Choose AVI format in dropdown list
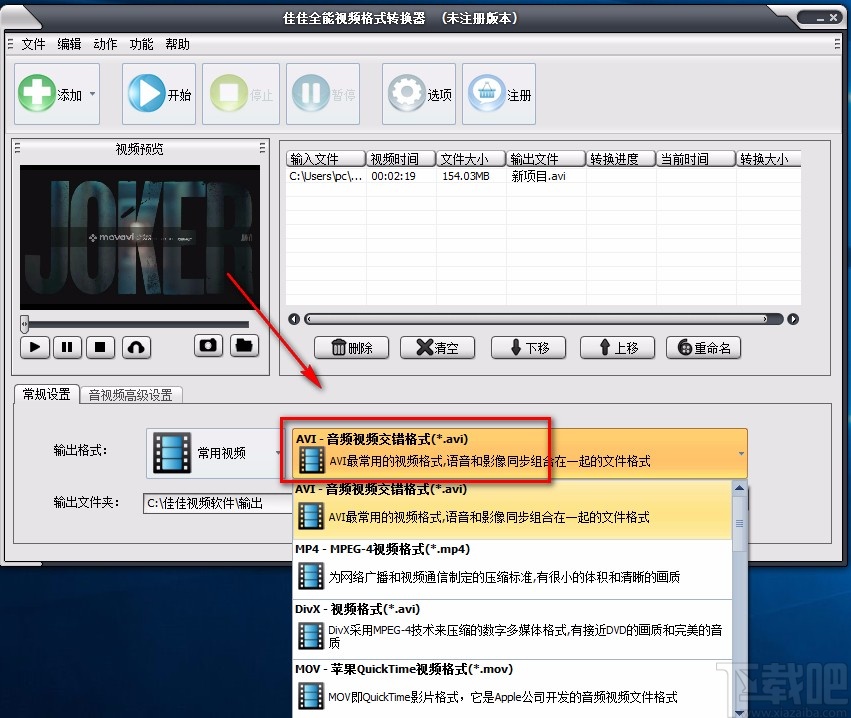Viewport: 851px width, 718px height. 512,509
